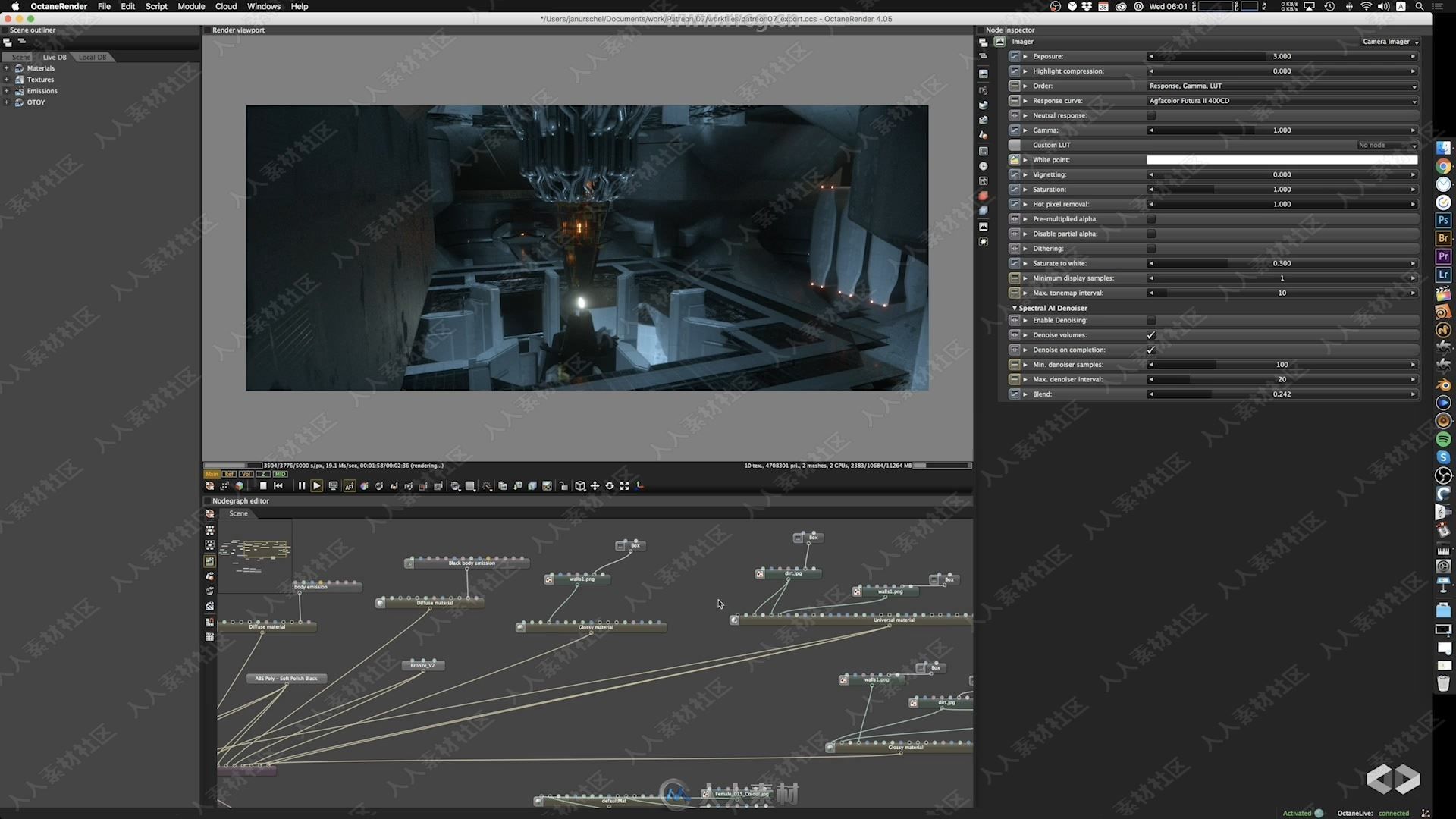Collapse the Spectral AI Denoiser section
Image resolution: width=1456 pixels, height=819 pixels.
pos(1015,308)
